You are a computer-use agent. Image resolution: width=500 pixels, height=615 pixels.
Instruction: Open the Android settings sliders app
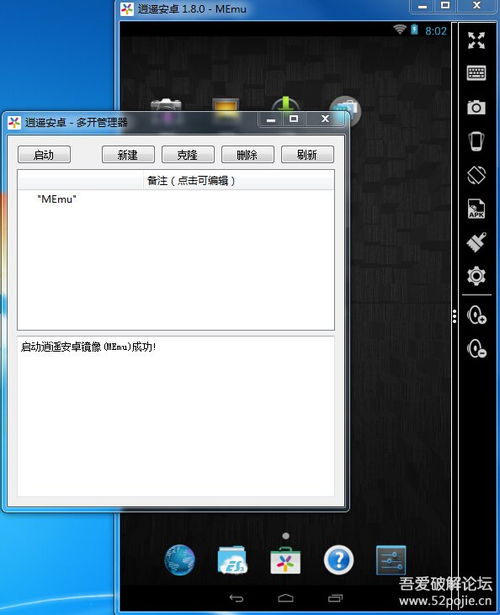click(x=391, y=560)
